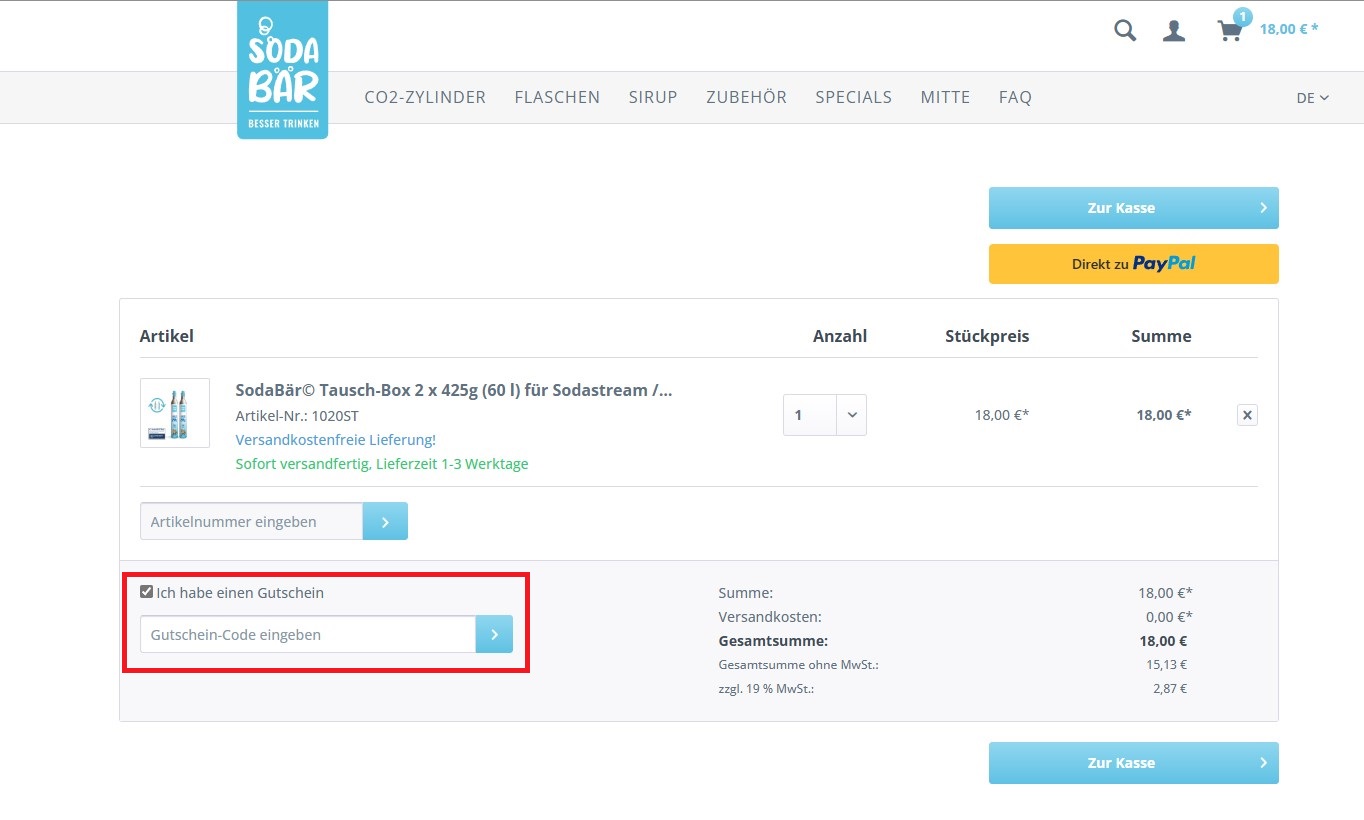Open the Specials menu
1364x820 pixels.
tap(853, 97)
